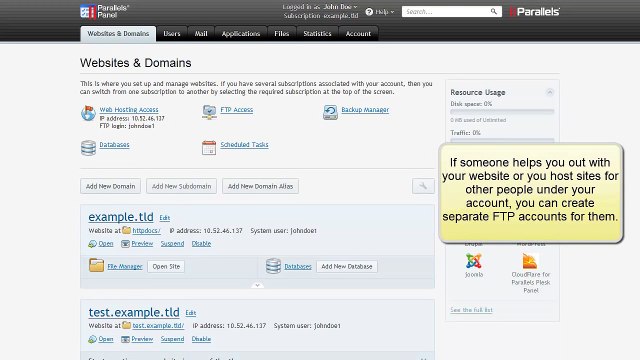
Task: Click the Databases link in example.tld panel
Action: (298, 266)
